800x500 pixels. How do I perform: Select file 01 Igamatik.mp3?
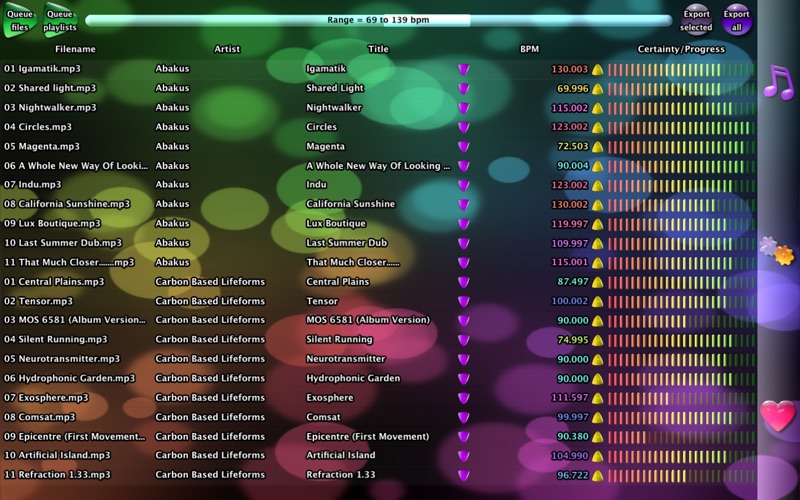(x=42, y=69)
